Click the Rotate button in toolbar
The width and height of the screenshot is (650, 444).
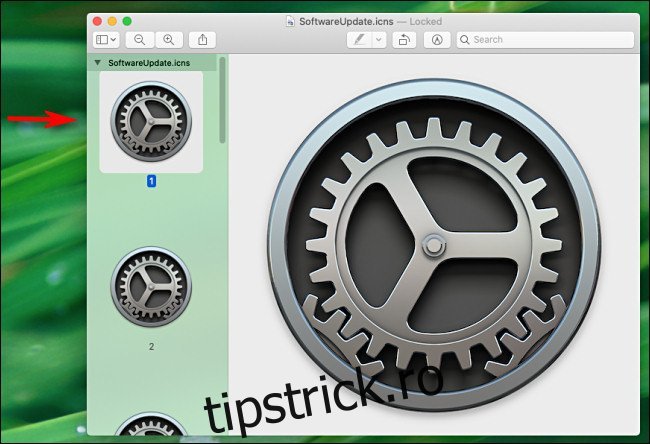[x=404, y=40]
